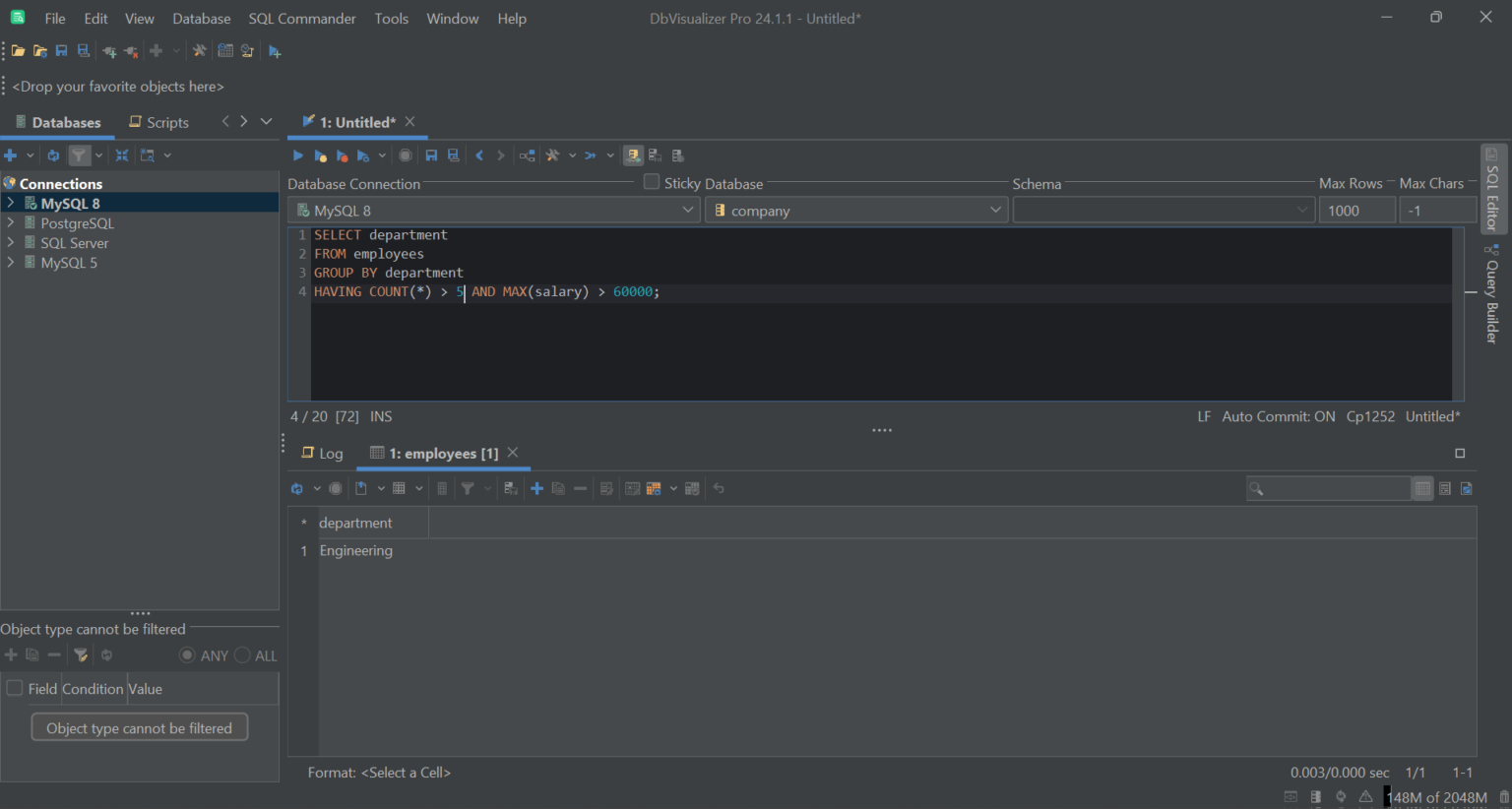
Task: Expand the MySQL 8 connection node
Action: click(12, 203)
